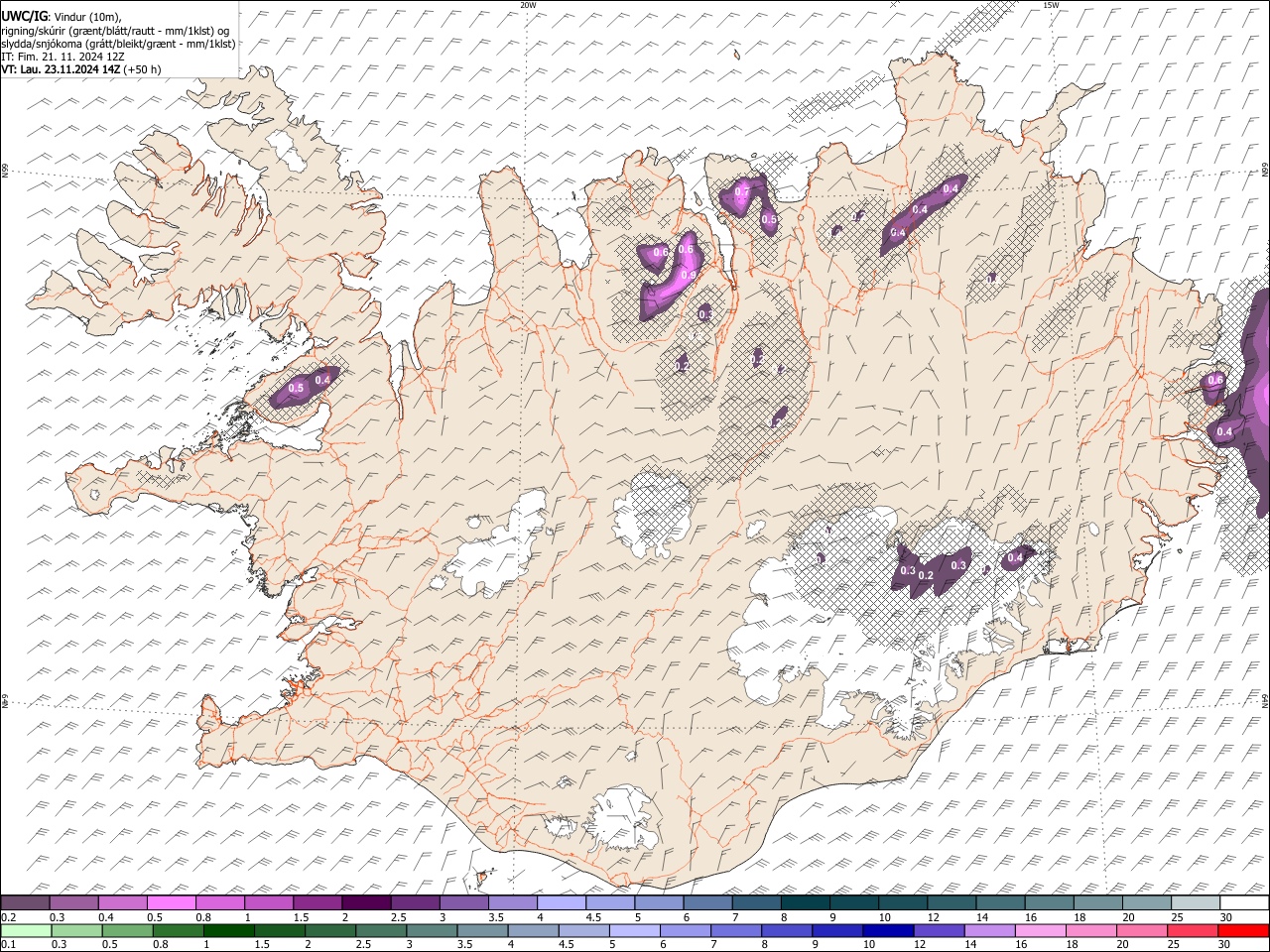The width and height of the screenshot is (1270, 952).
Task: Select the IT: Fim. 21. 11. 2024 12Z line
Action: click(x=63, y=57)
